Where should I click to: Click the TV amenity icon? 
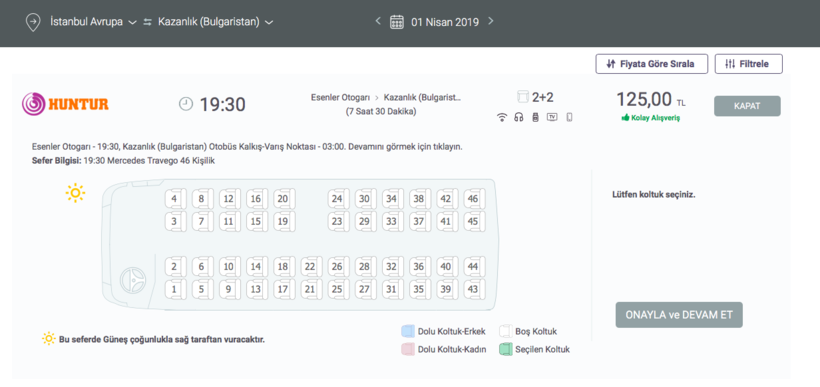point(552,117)
